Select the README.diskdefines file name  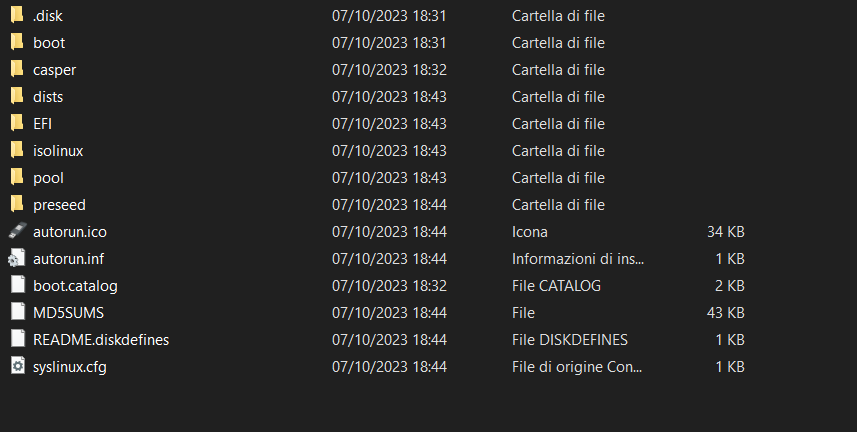click(x=101, y=340)
